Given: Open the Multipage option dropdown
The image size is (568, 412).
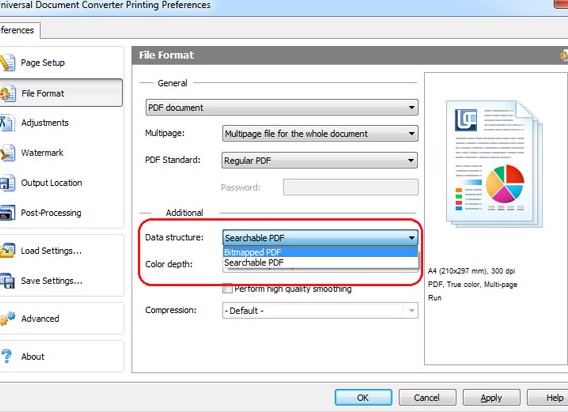Looking at the screenshot, I should [x=320, y=134].
